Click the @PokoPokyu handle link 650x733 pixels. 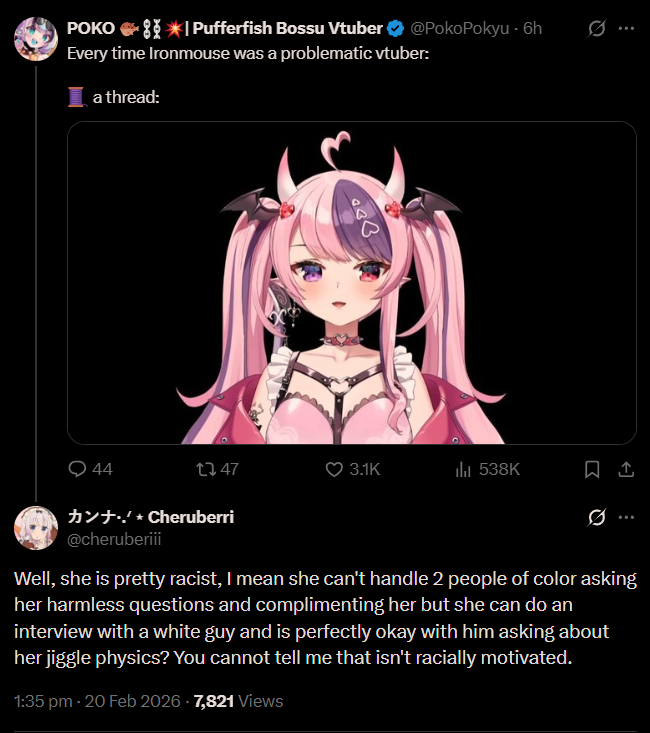(x=460, y=28)
